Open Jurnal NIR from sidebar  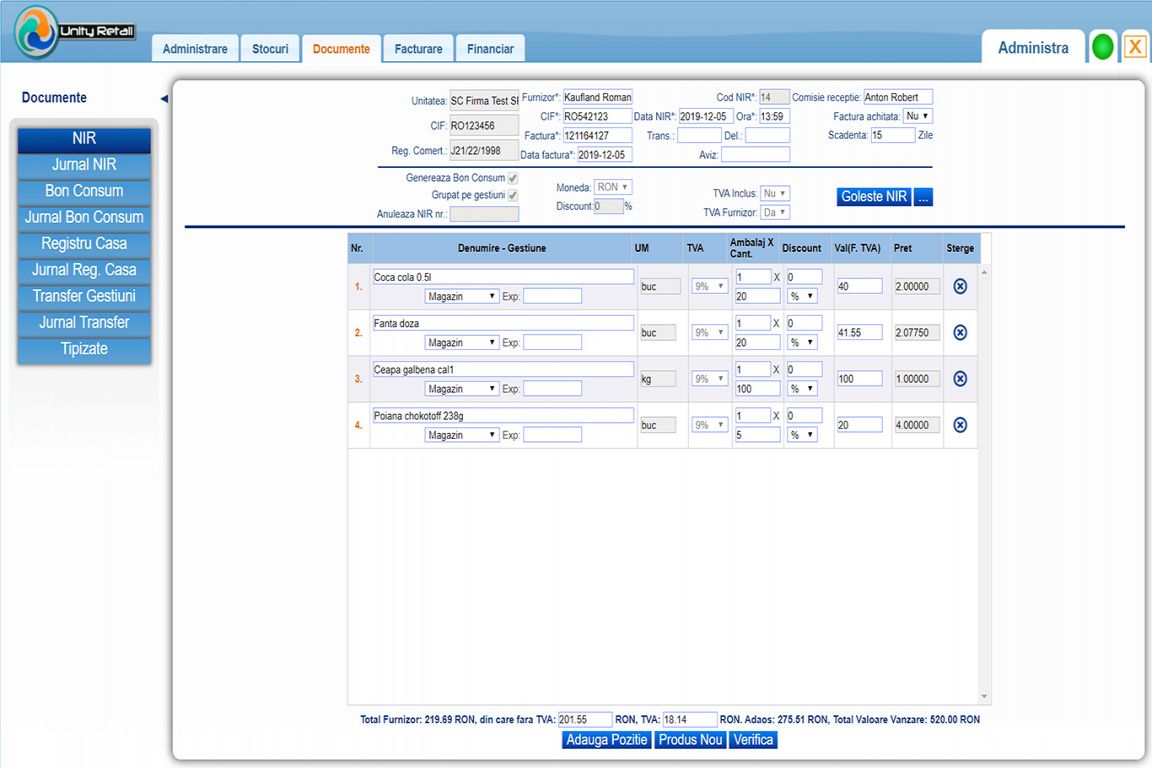[84, 165]
